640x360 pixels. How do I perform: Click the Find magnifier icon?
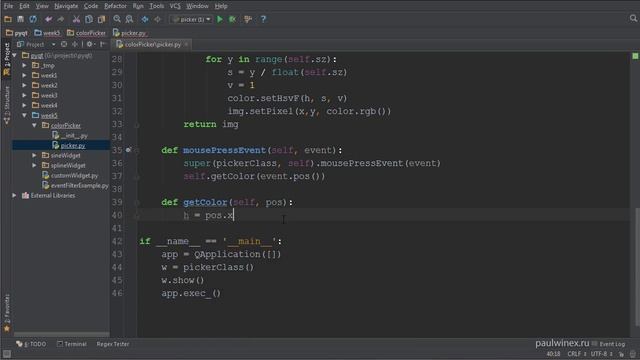pyautogui.click(x=117, y=19)
